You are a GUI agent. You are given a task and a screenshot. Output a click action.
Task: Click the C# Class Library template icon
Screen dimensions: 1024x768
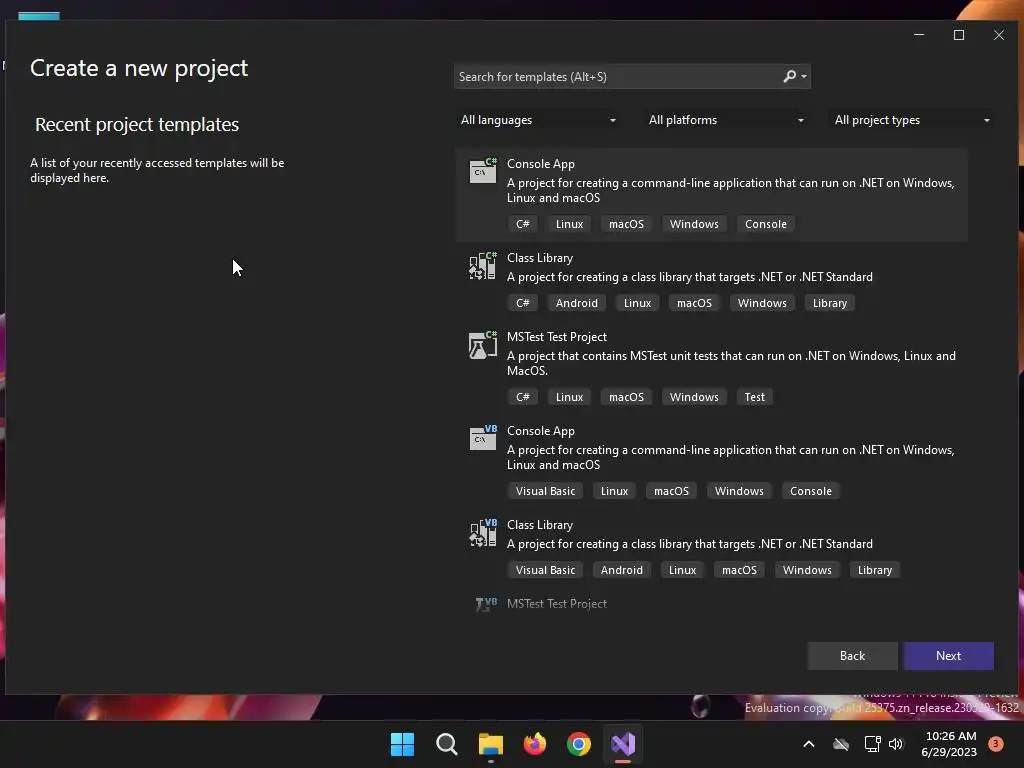click(x=483, y=265)
